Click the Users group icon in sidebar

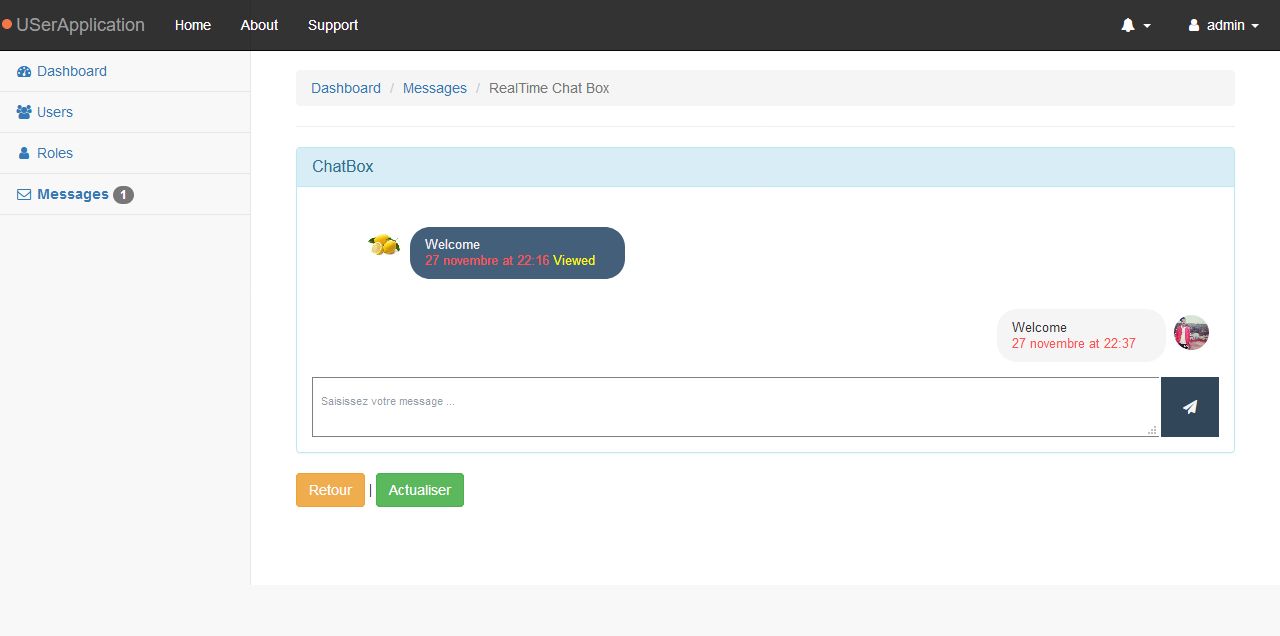[x=24, y=112]
